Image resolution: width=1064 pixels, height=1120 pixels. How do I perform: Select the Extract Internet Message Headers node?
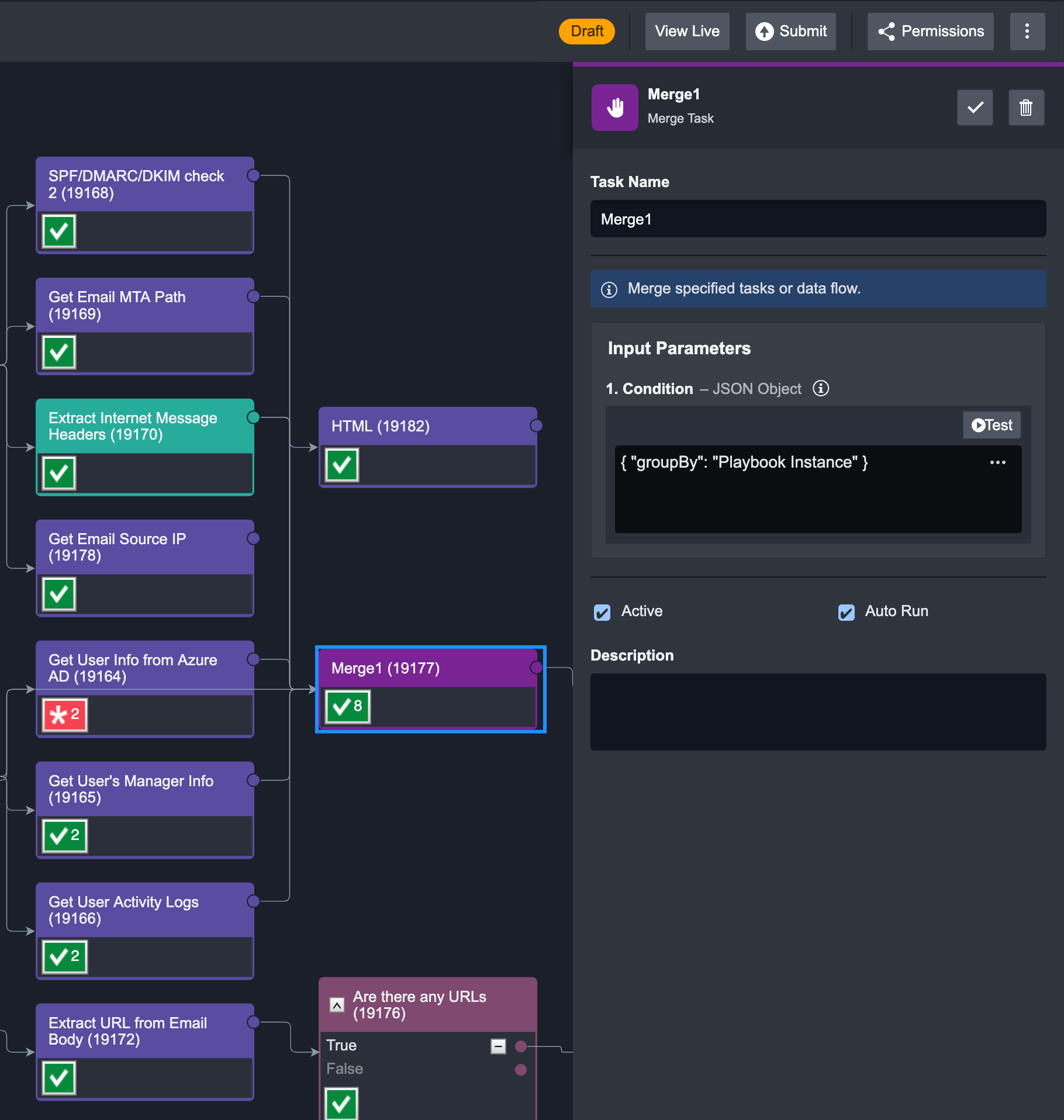pos(145,447)
